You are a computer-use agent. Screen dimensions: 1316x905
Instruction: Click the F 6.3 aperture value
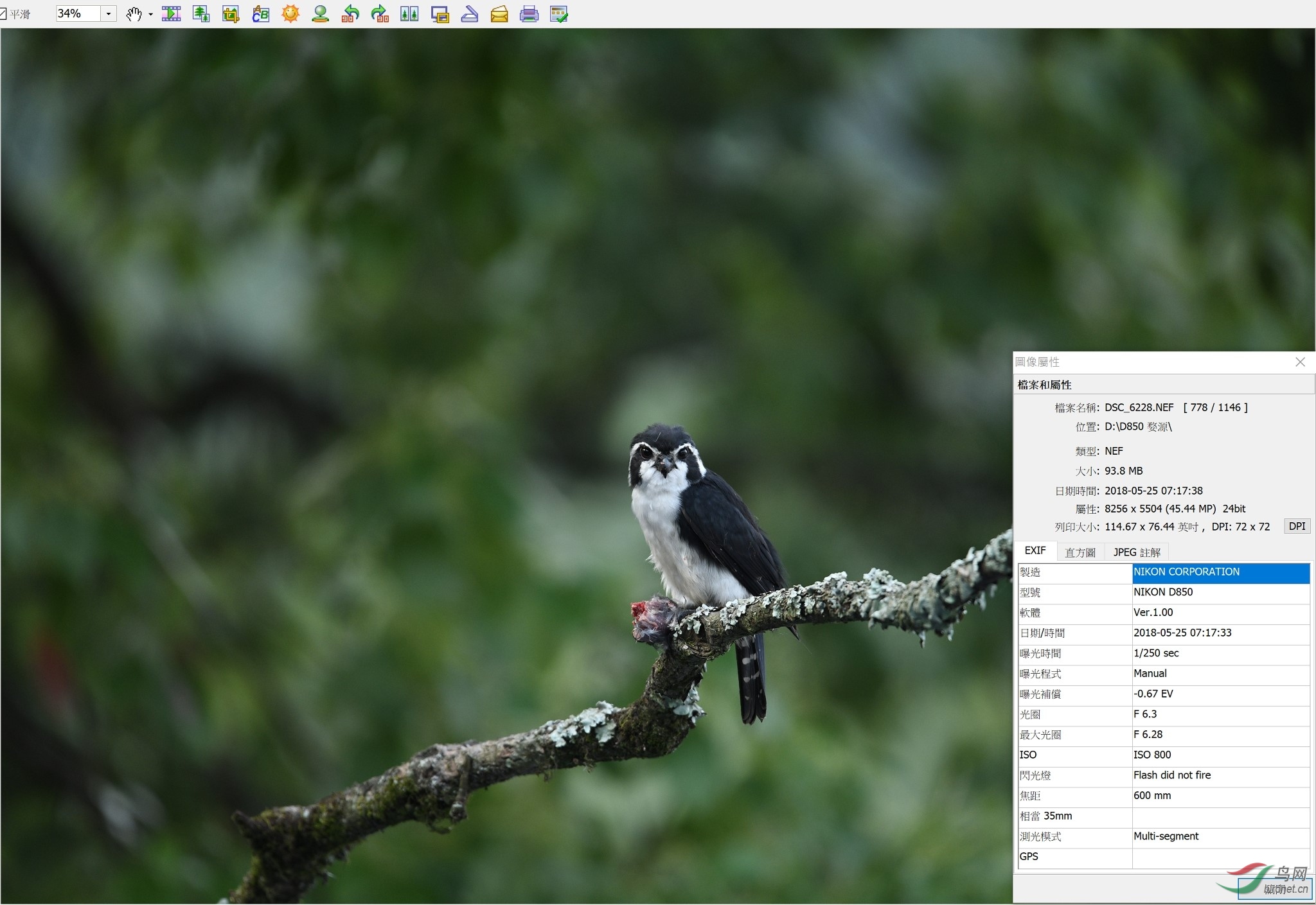click(1144, 714)
